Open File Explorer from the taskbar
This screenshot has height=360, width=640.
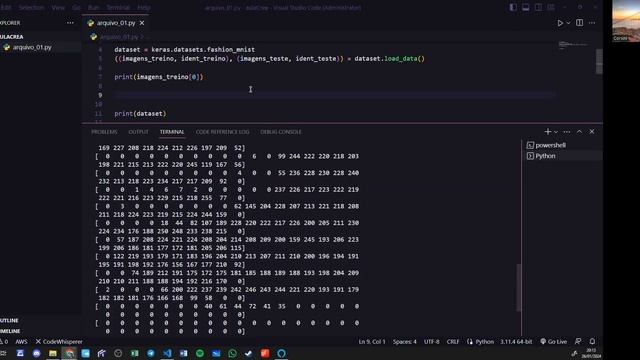coord(53,353)
